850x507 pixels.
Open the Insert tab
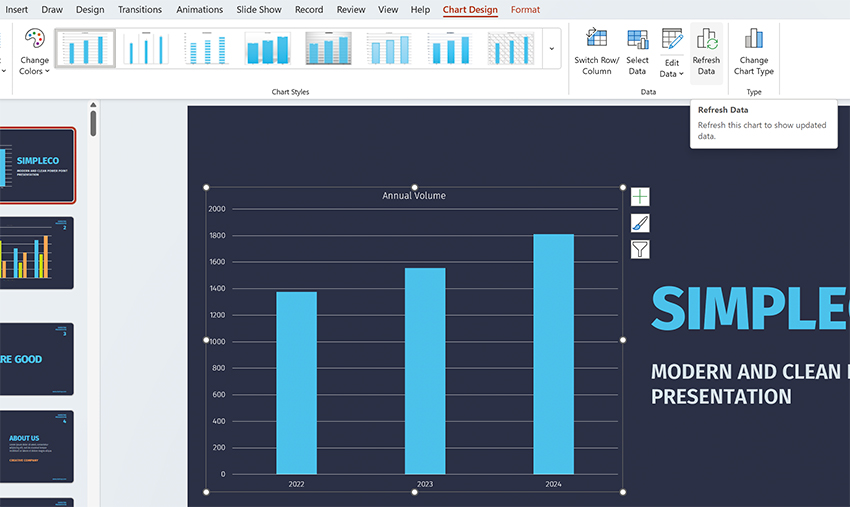tap(16, 9)
